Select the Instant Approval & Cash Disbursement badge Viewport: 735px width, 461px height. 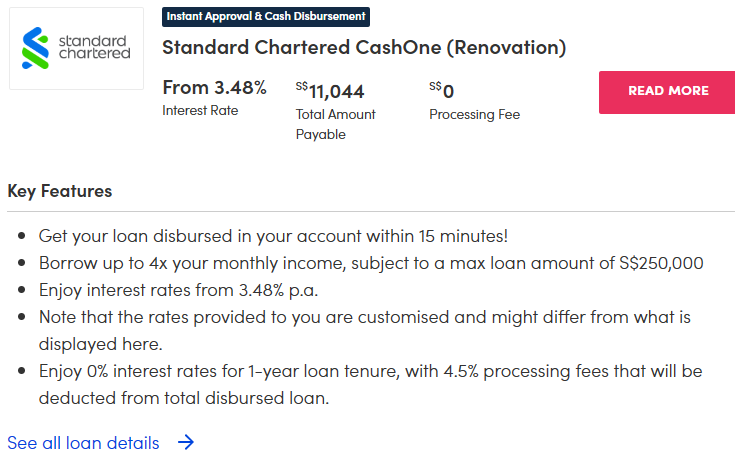(x=266, y=17)
